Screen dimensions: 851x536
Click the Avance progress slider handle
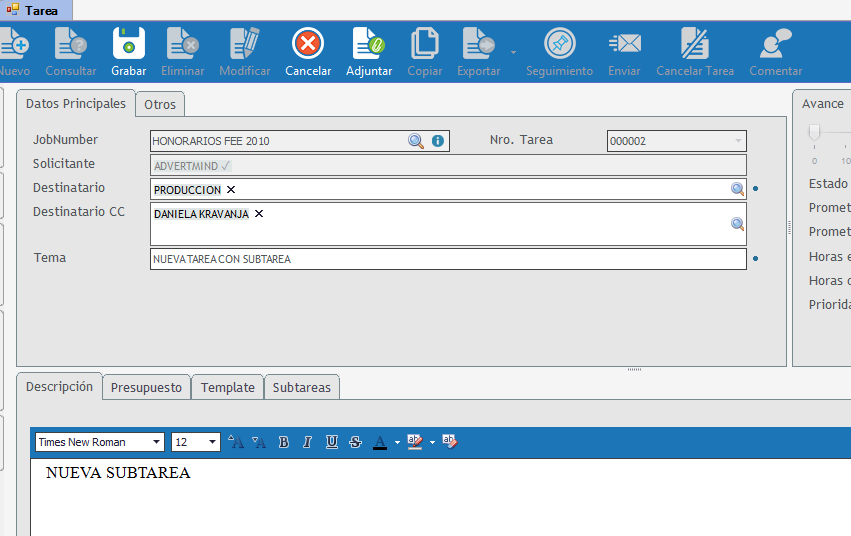pyautogui.click(x=814, y=132)
